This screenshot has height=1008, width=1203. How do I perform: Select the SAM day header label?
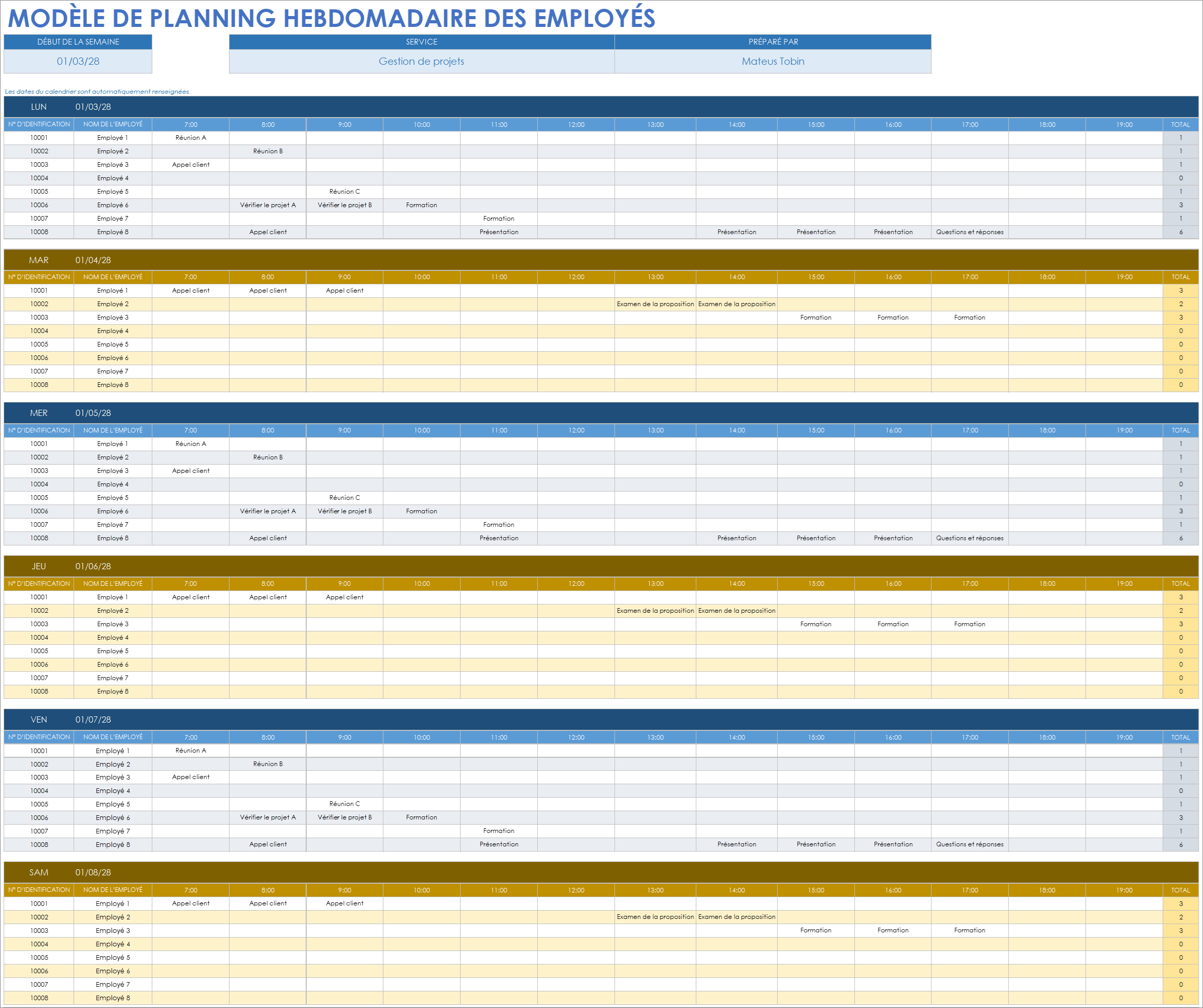(39, 873)
